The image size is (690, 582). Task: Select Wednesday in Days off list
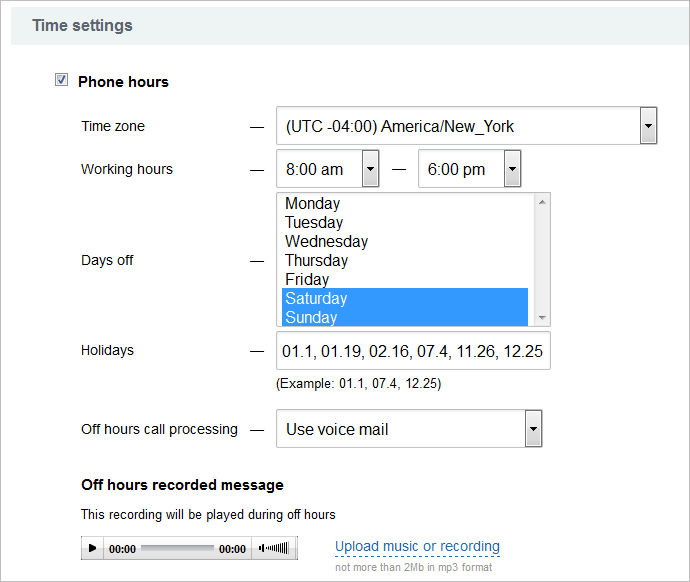coord(326,242)
